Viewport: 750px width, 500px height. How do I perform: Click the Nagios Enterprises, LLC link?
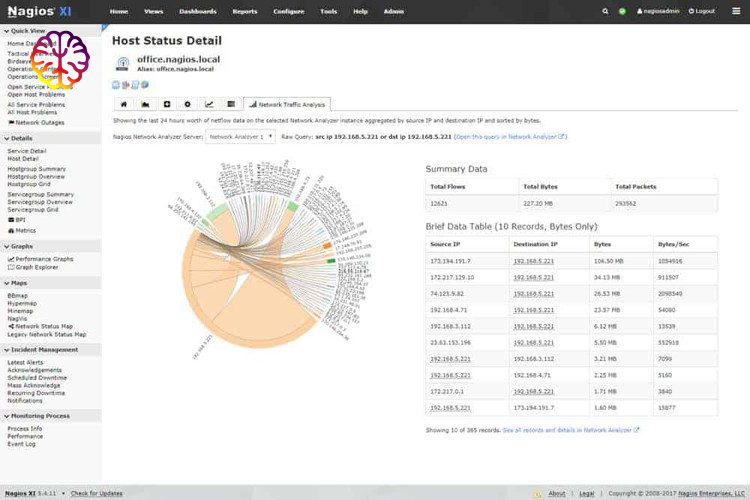(711, 493)
